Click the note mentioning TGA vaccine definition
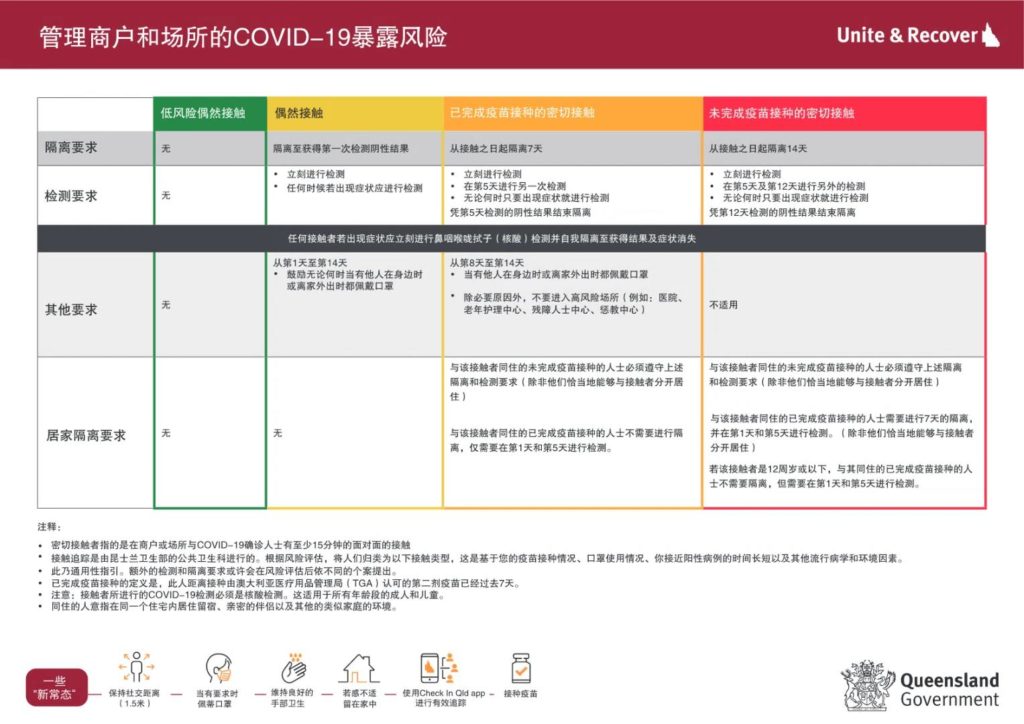The width and height of the screenshot is (1024, 724). click(x=285, y=583)
